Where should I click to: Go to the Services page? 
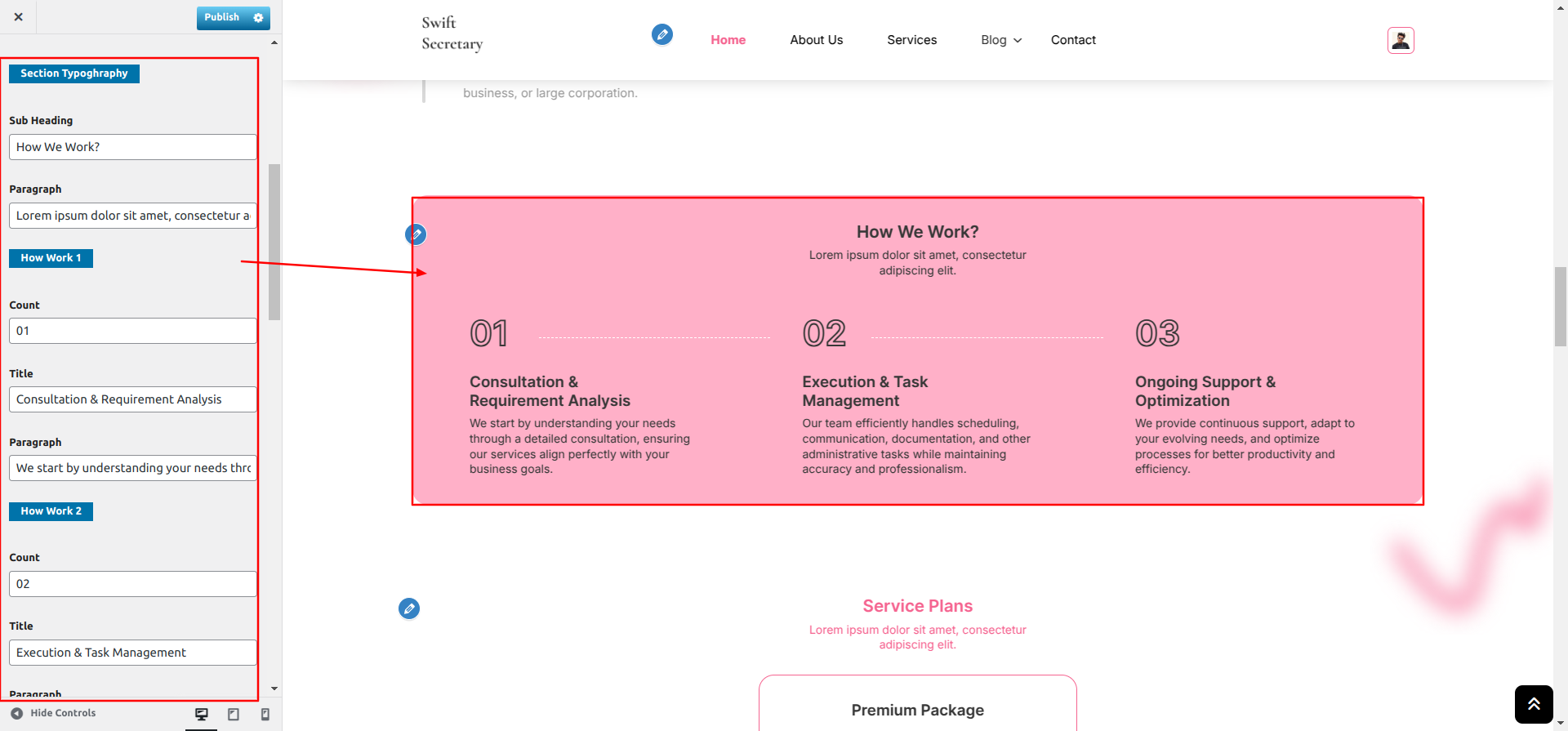coord(911,40)
